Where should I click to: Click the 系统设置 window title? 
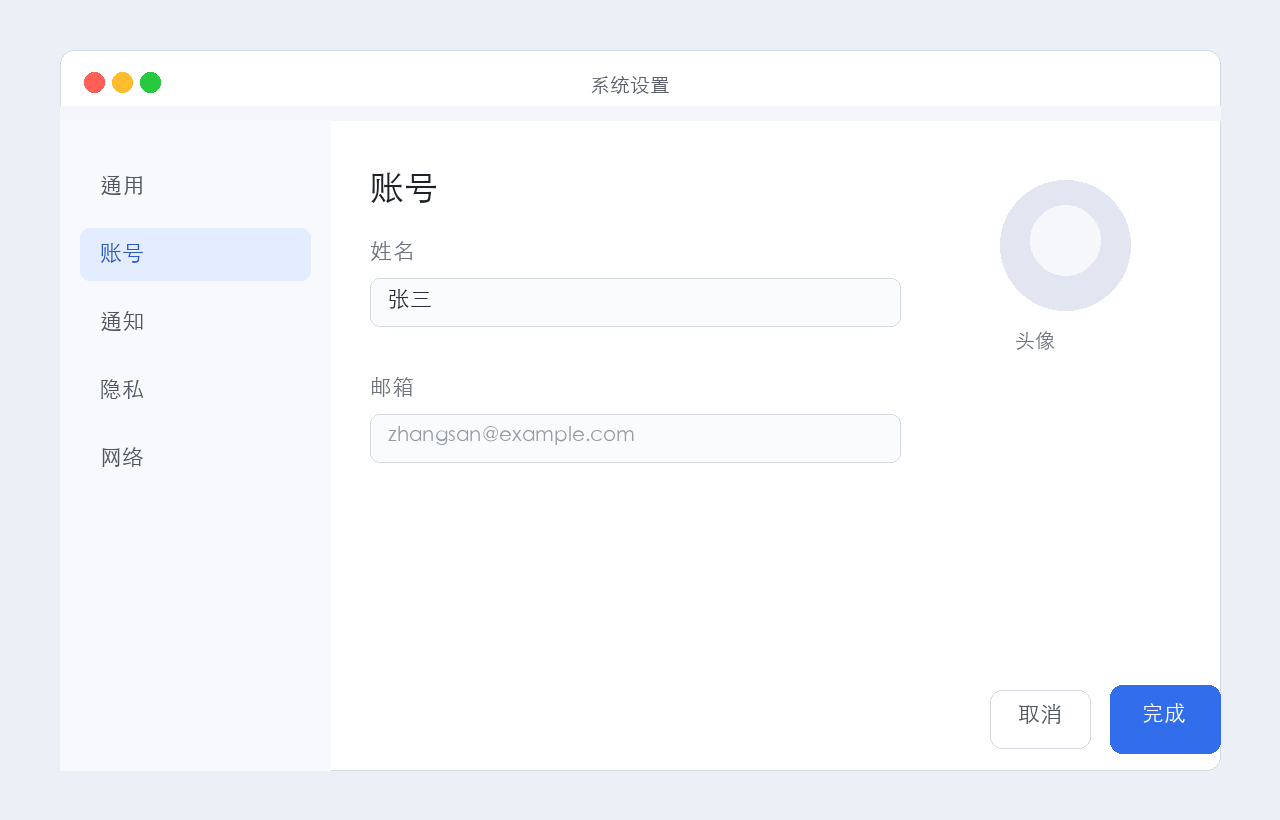pyautogui.click(x=630, y=86)
